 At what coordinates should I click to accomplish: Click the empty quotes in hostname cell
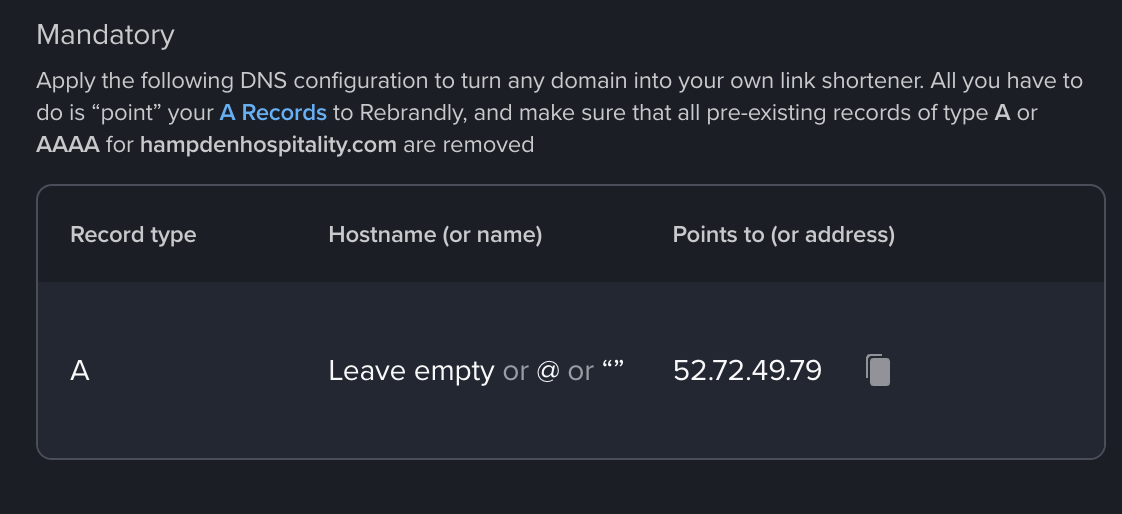(x=612, y=371)
